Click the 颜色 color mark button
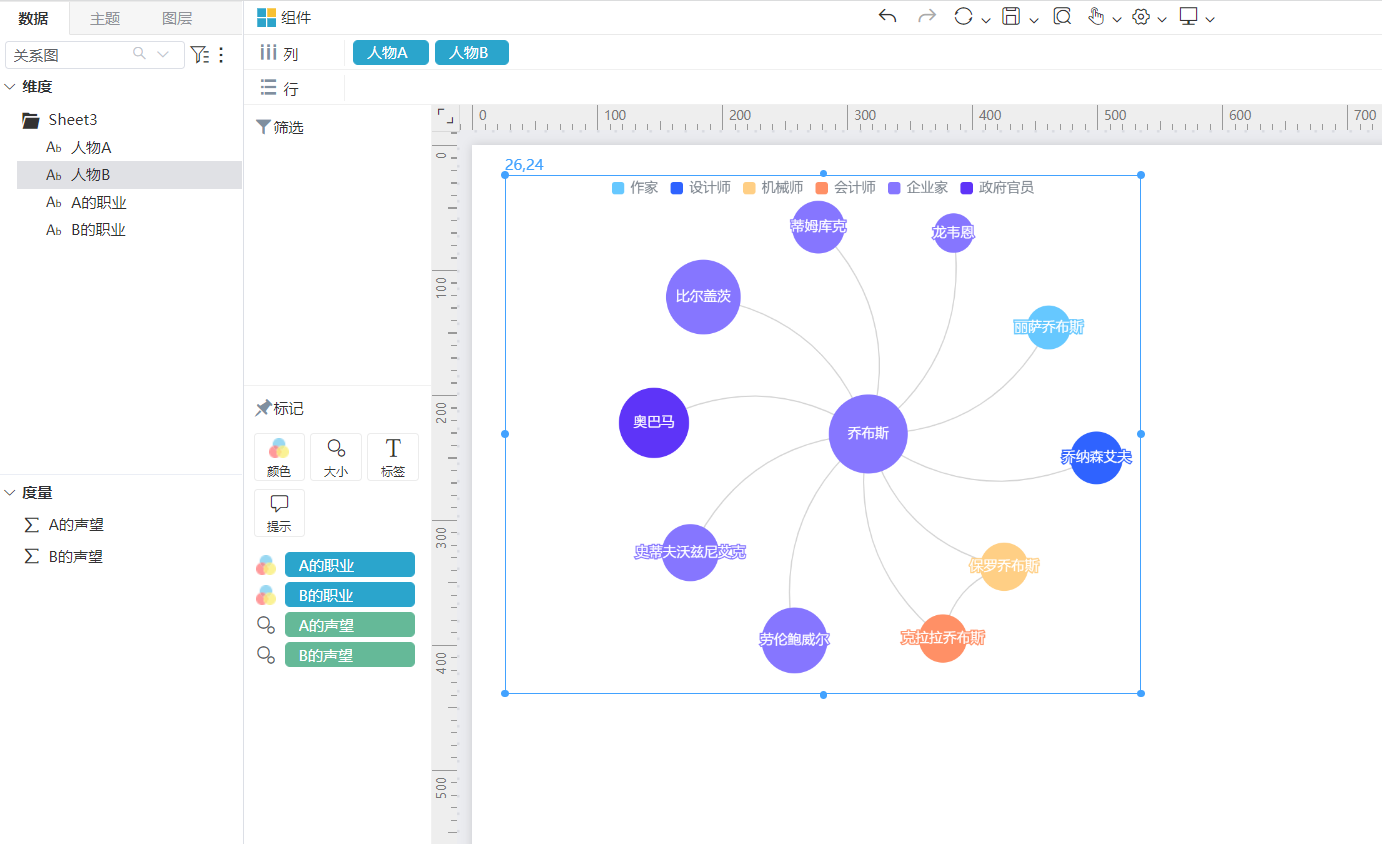The height and width of the screenshot is (844, 1382). (279, 457)
